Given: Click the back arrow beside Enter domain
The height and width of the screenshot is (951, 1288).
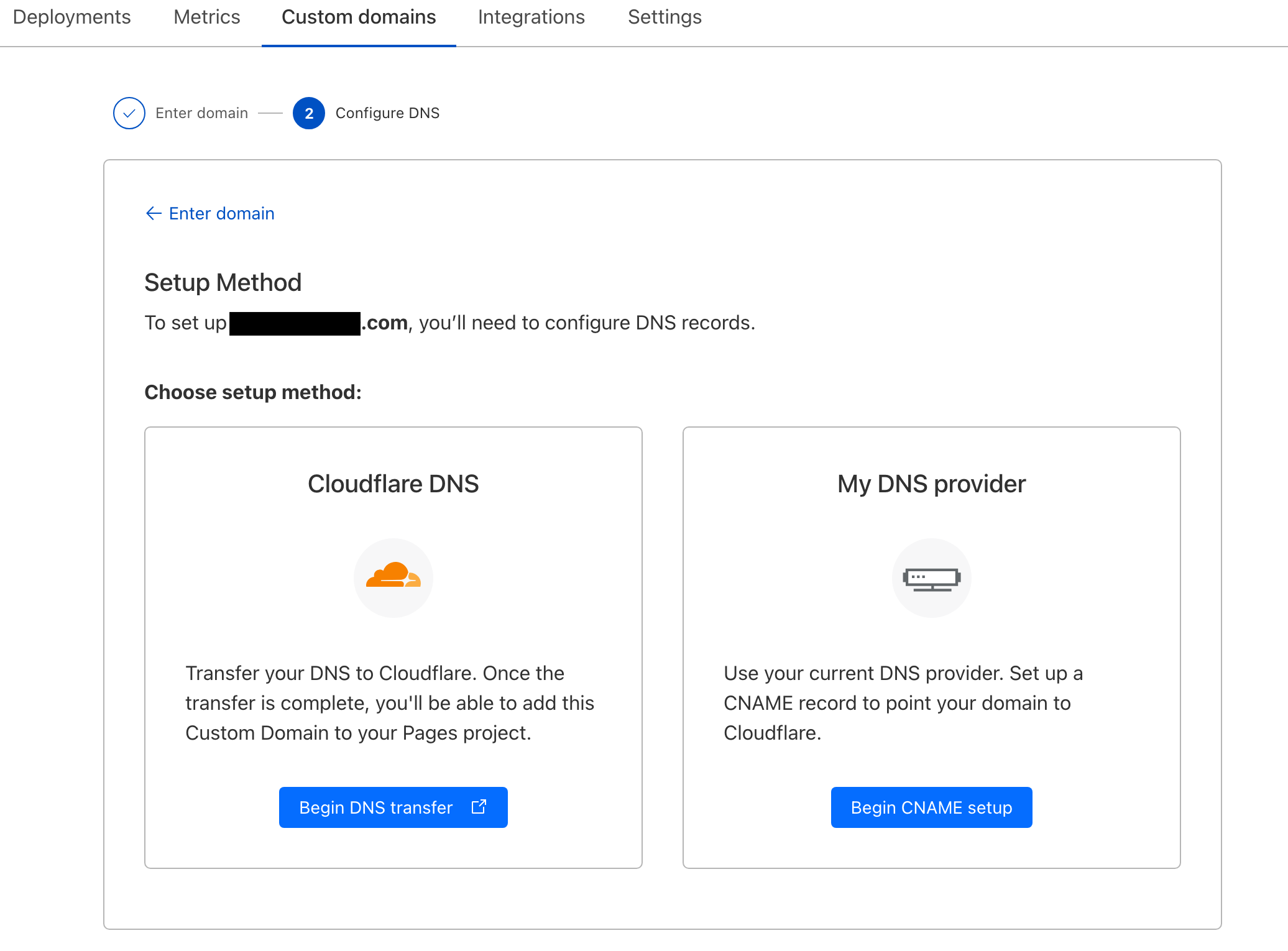Looking at the screenshot, I should point(154,213).
